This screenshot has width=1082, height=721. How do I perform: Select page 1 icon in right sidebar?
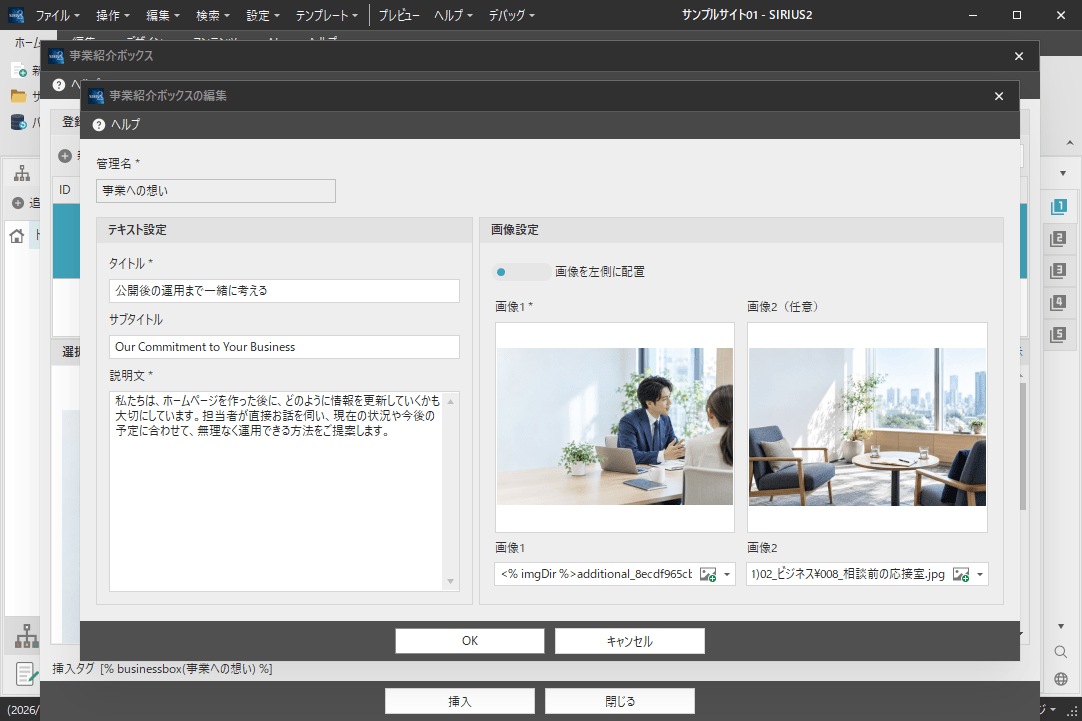coord(1058,206)
